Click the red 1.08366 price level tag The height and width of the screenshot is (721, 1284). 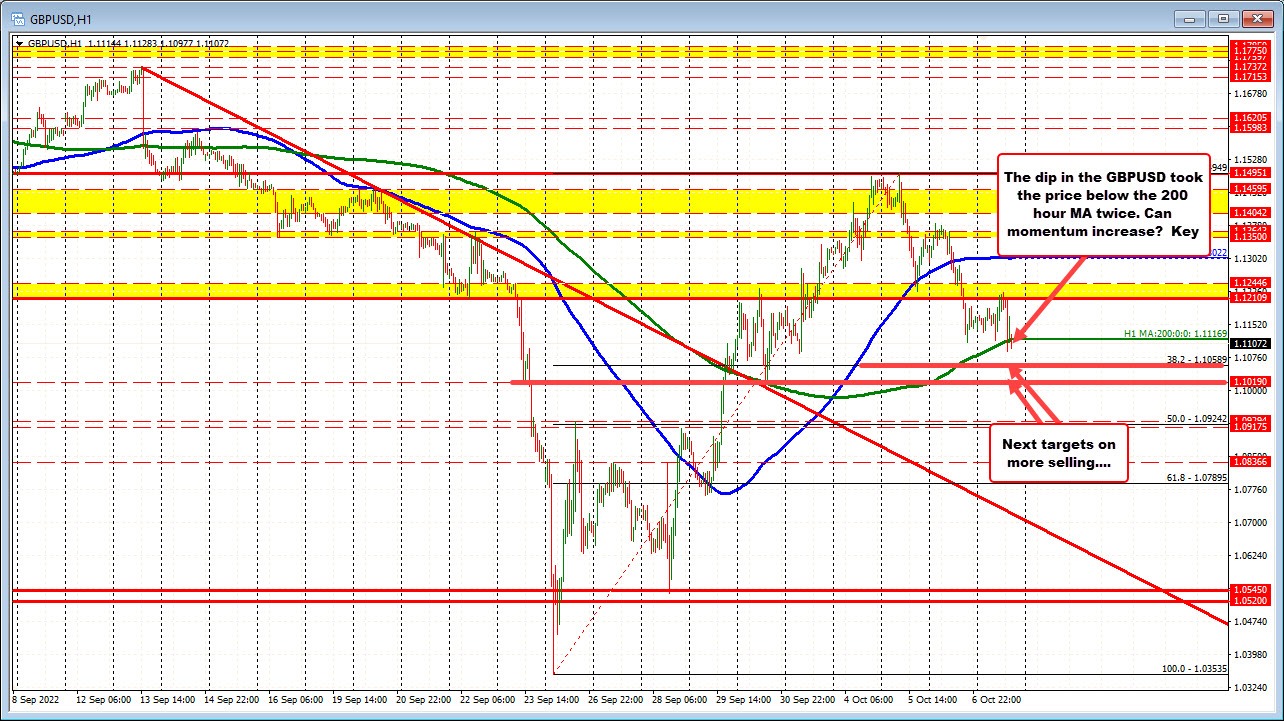pos(1250,462)
